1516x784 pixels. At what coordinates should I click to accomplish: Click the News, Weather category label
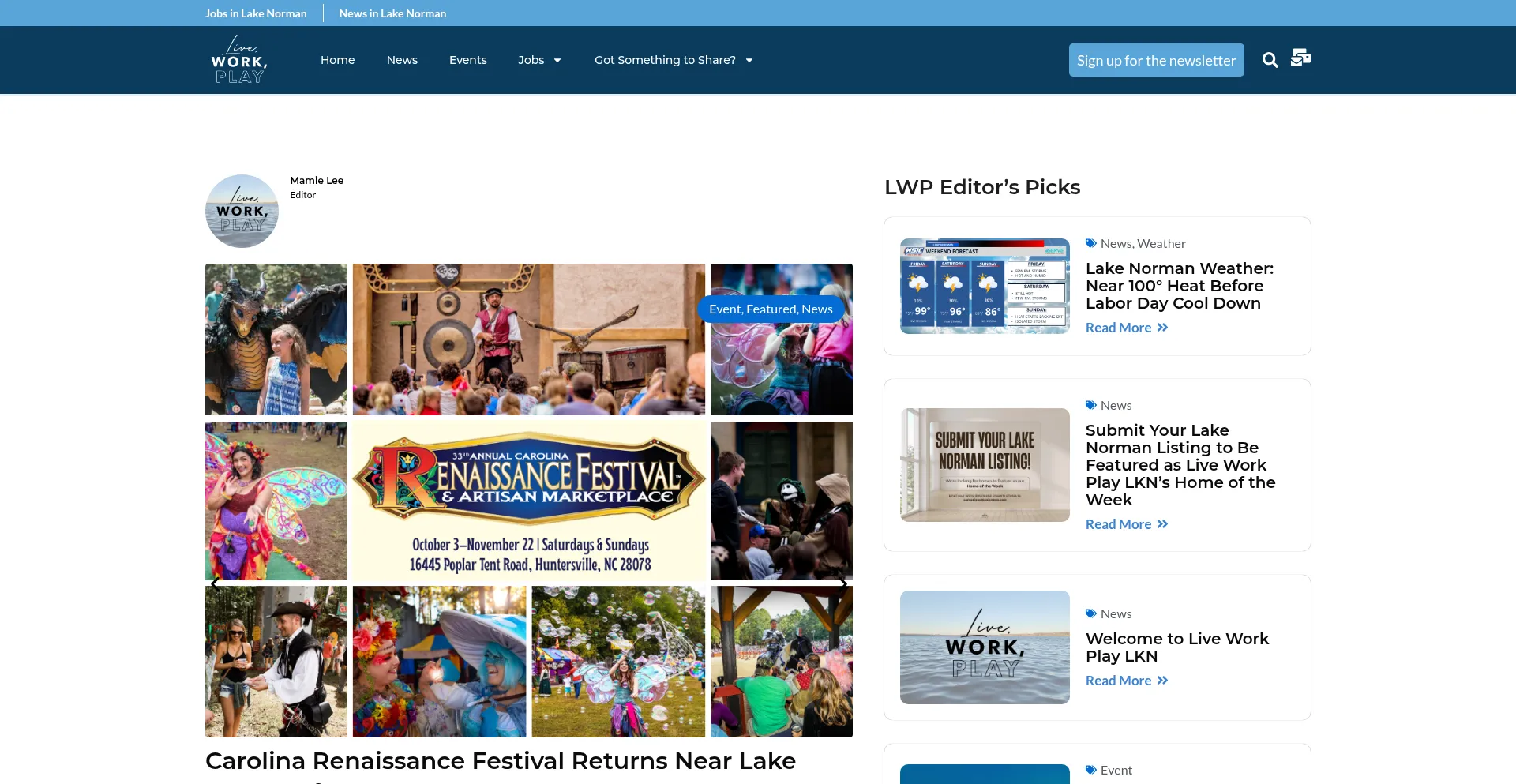(x=1143, y=243)
